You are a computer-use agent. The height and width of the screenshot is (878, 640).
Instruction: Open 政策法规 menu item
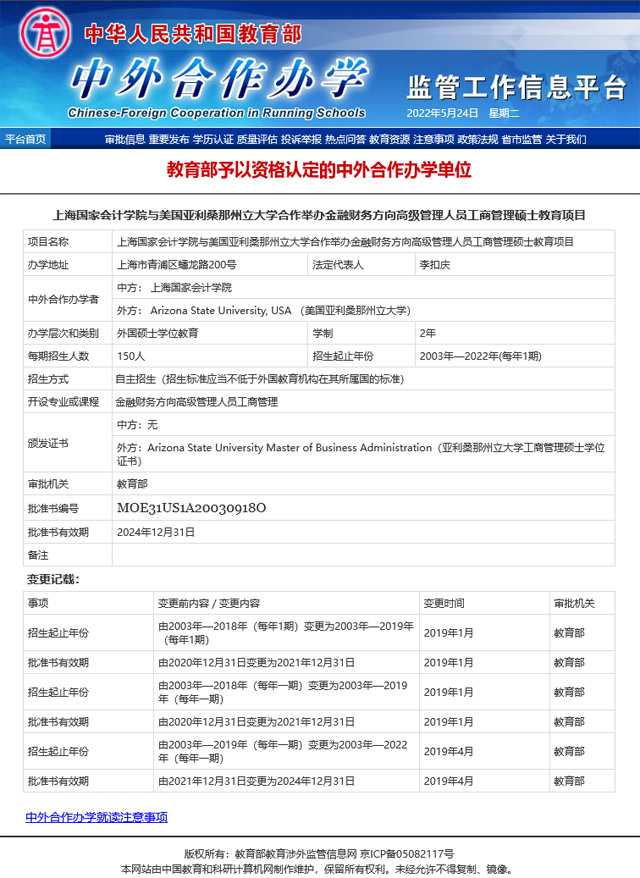click(478, 139)
